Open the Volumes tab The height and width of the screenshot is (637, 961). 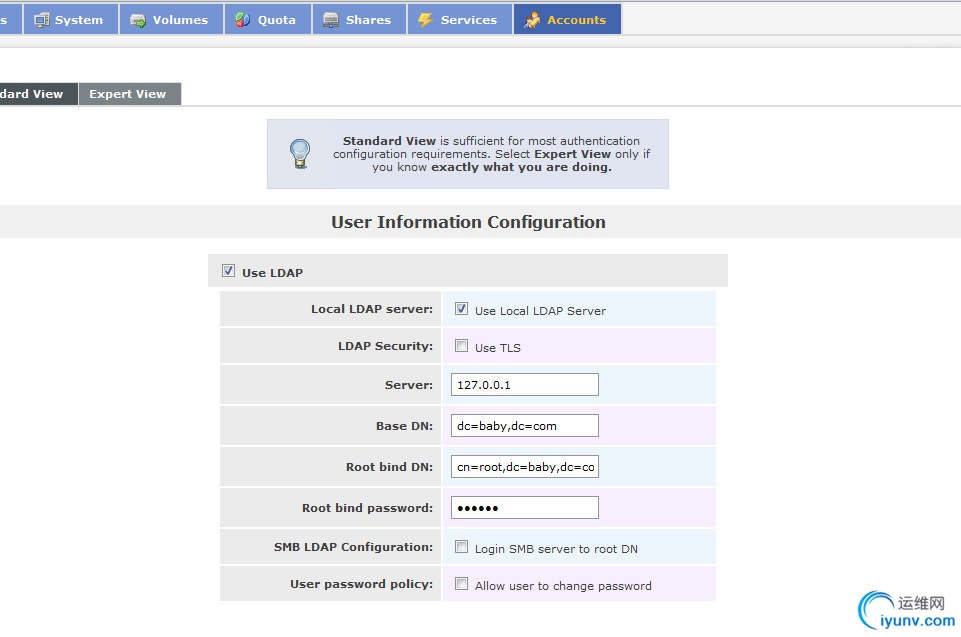pos(180,20)
